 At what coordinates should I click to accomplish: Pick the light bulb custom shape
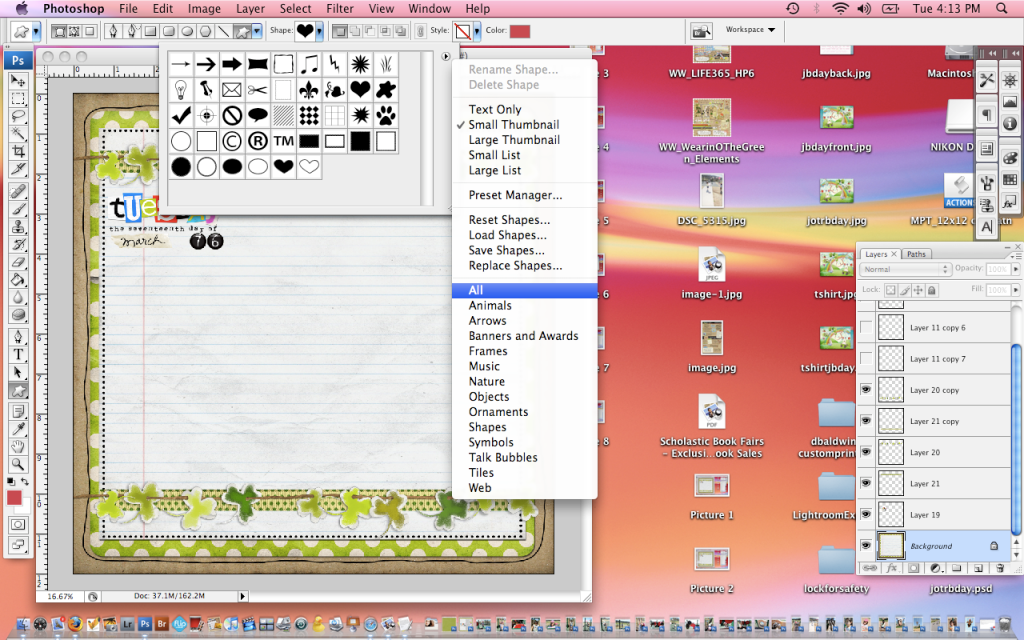(181, 90)
